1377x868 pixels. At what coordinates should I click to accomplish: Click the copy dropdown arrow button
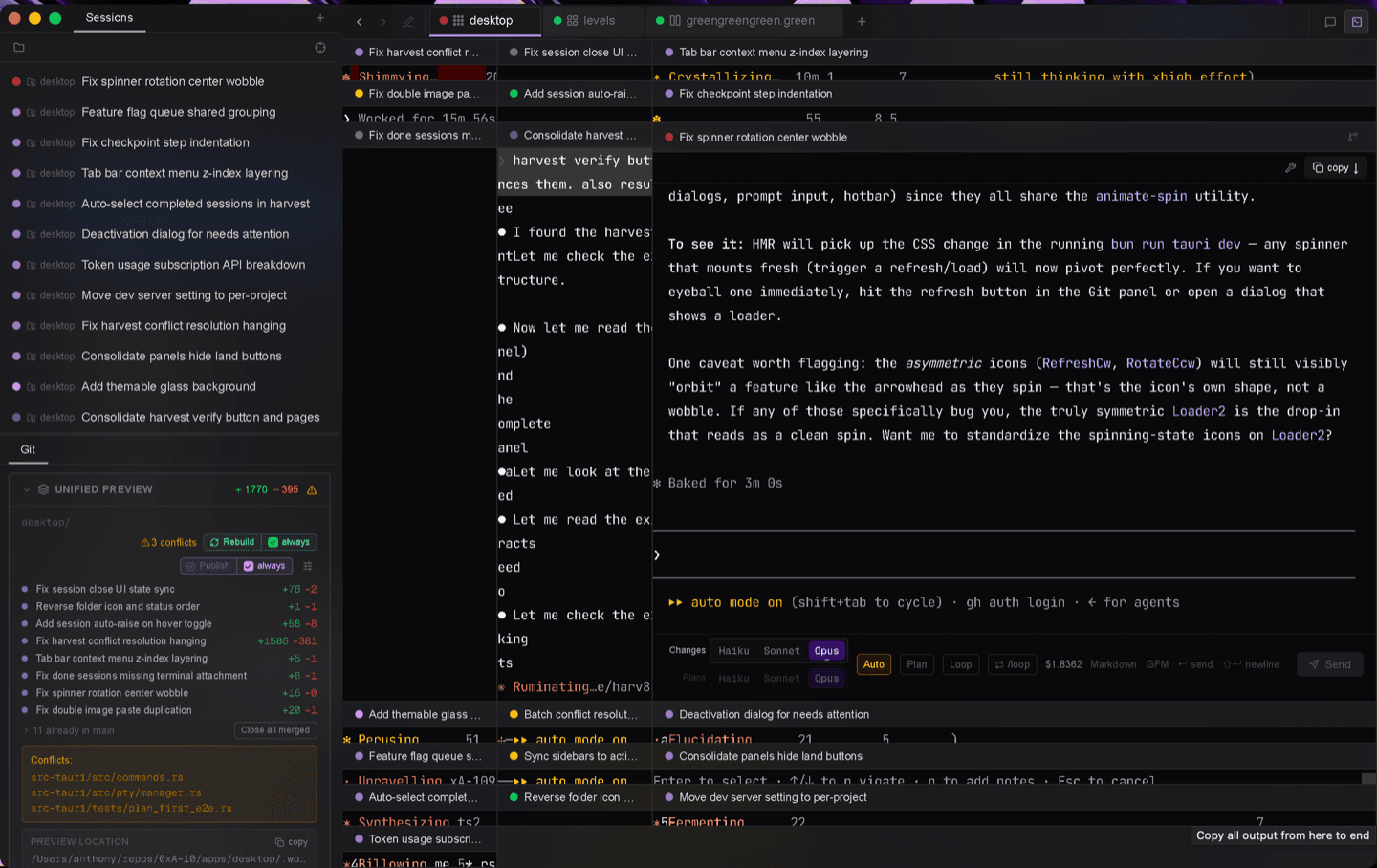1336,167
